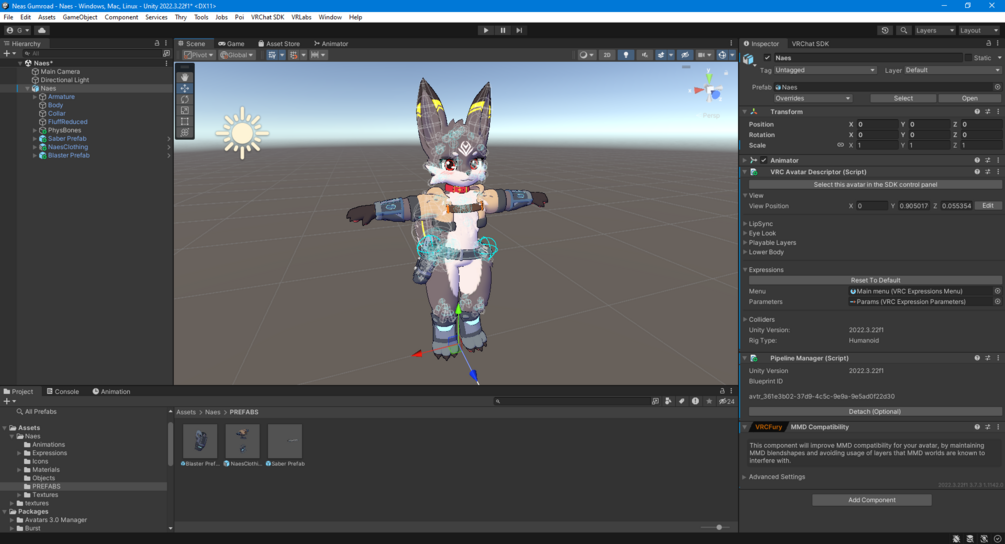Viewport: 1005px width, 544px height.
Task: Toggle the Animator component enabled checkbox
Action: [x=763, y=160]
